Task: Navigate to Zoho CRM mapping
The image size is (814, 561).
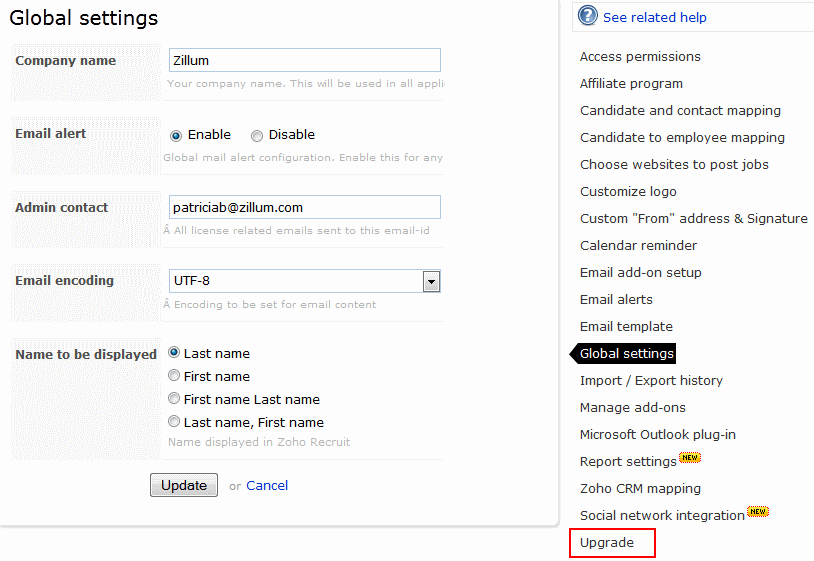Action: (x=640, y=489)
